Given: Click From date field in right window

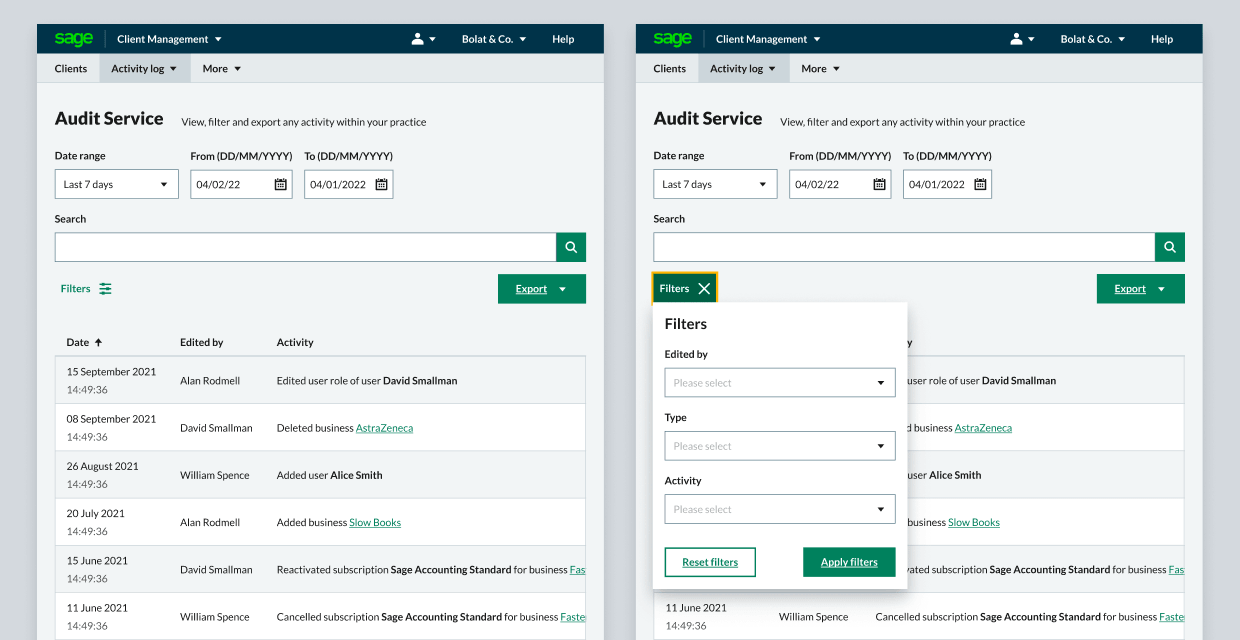Looking at the screenshot, I should click(x=840, y=184).
